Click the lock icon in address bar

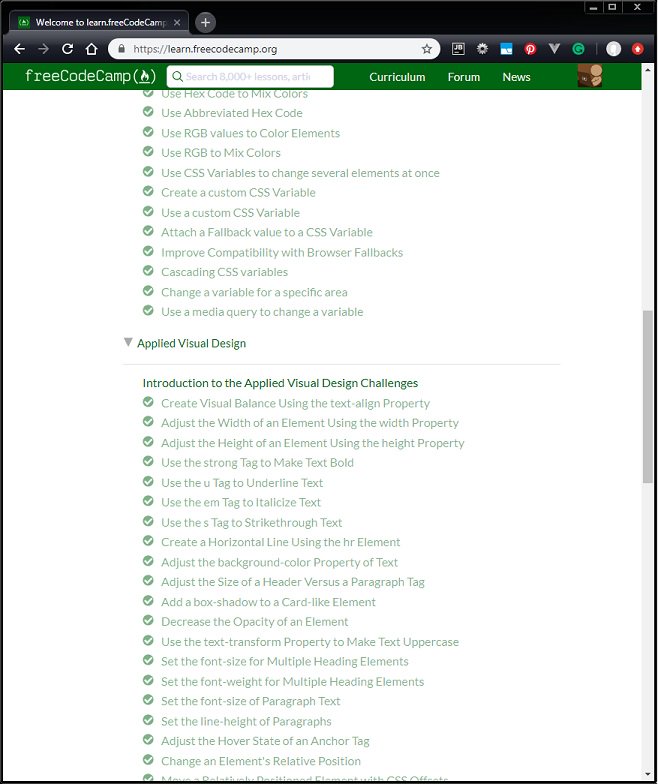[121, 49]
